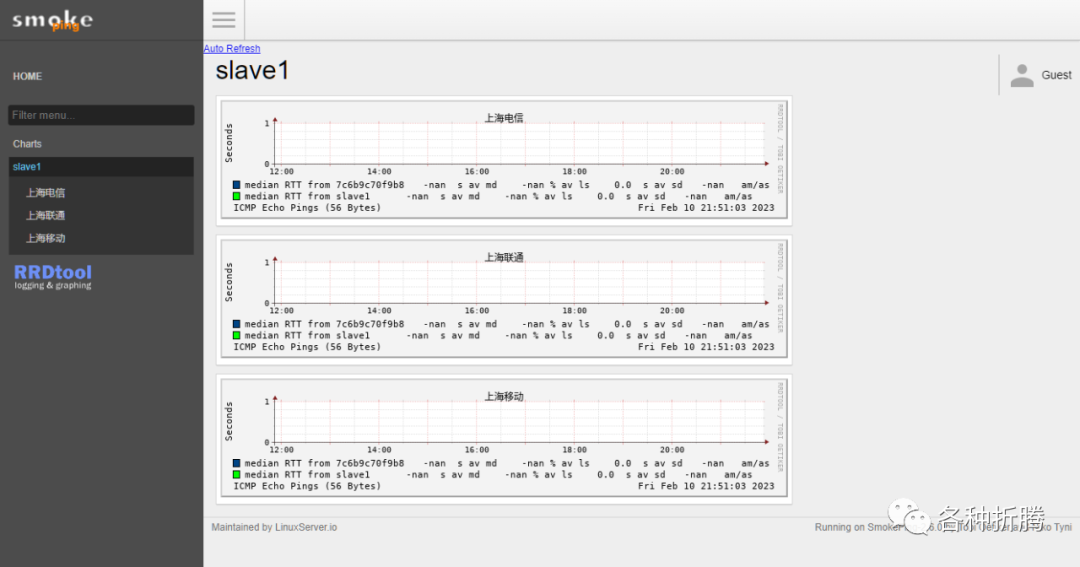Image resolution: width=1080 pixels, height=567 pixels.
Task: Open 上海移动 in sidebar
Action: pyautogui.click(x=45, y=238)
